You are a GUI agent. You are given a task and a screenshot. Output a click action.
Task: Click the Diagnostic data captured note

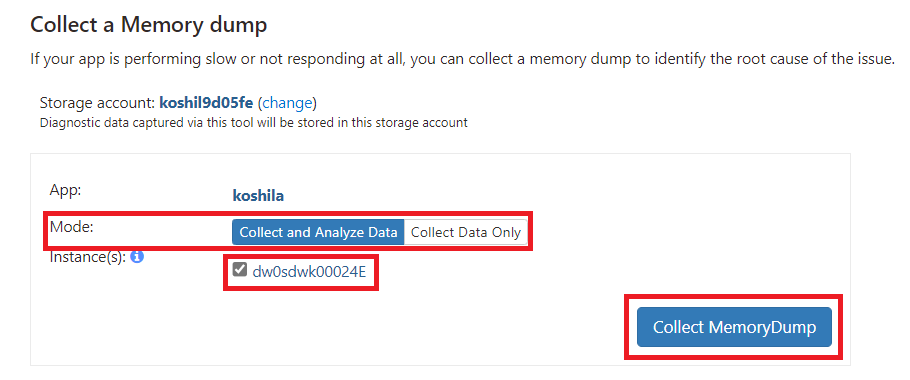(254, 123)
